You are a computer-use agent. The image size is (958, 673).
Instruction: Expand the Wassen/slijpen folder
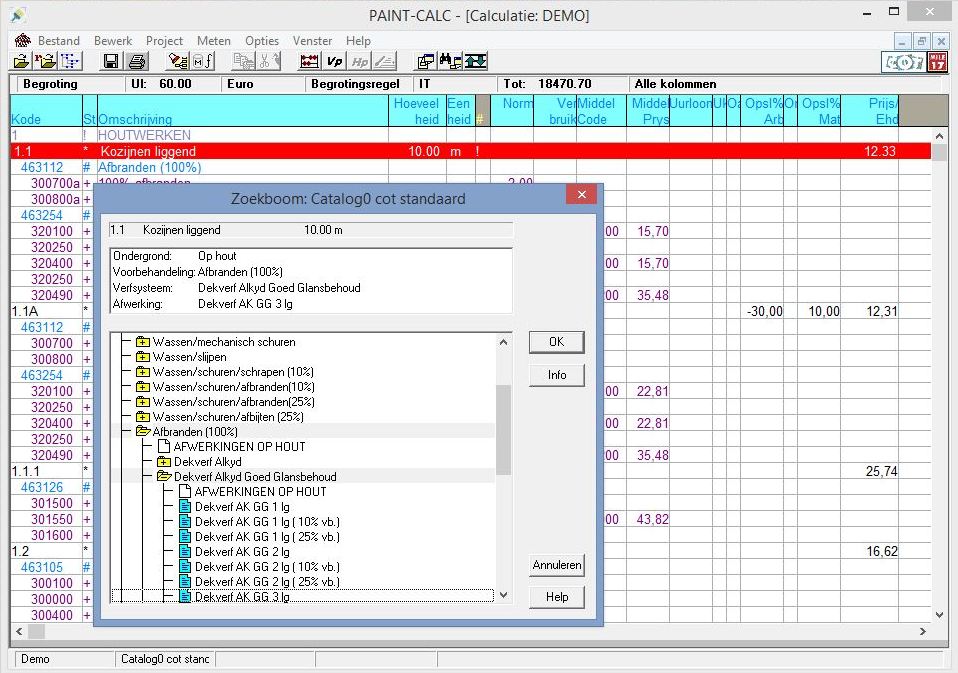142,357
